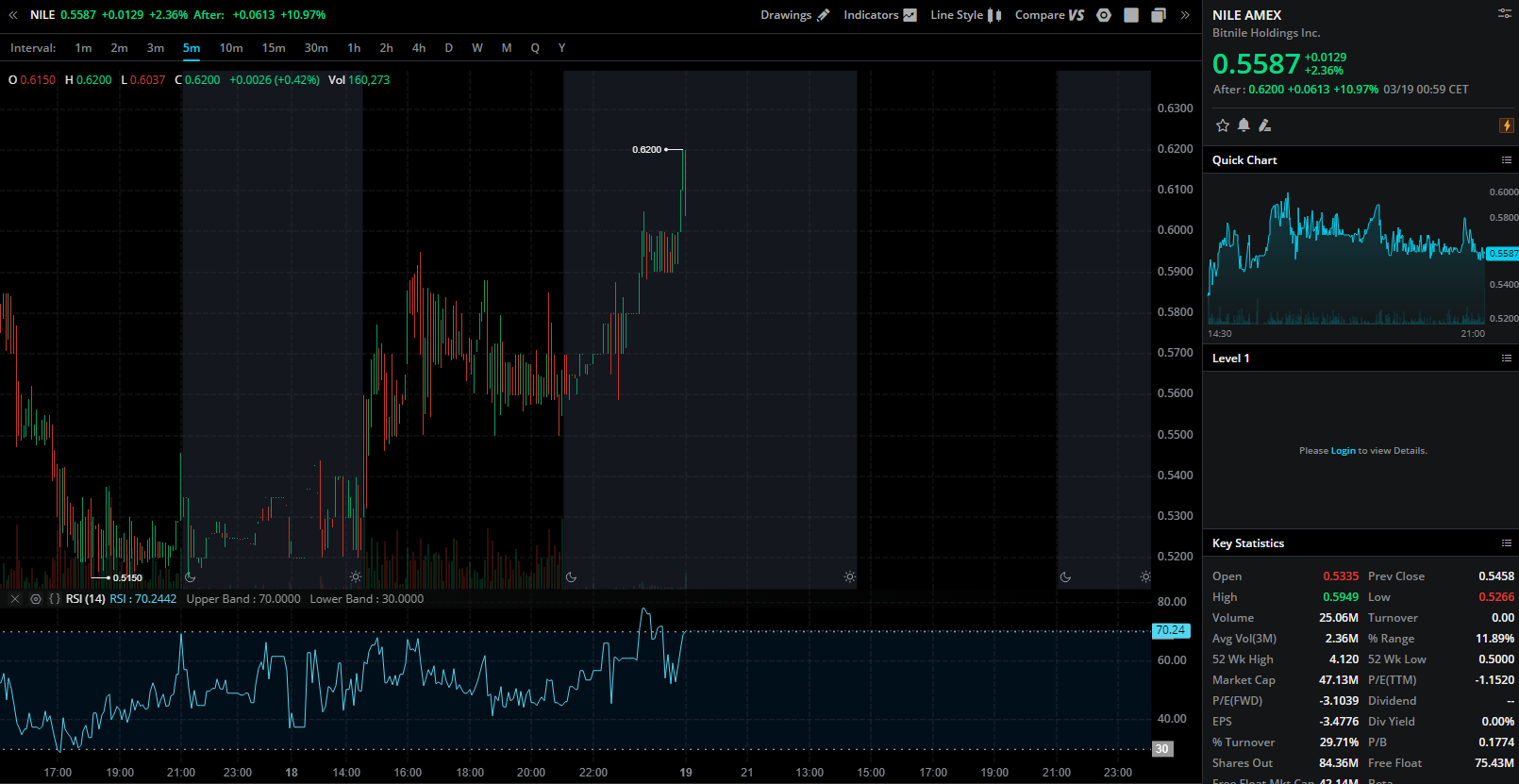This screenshot has width=1519, height=784.
Task: Open Line Style options
Action: (x=965, y=15)
